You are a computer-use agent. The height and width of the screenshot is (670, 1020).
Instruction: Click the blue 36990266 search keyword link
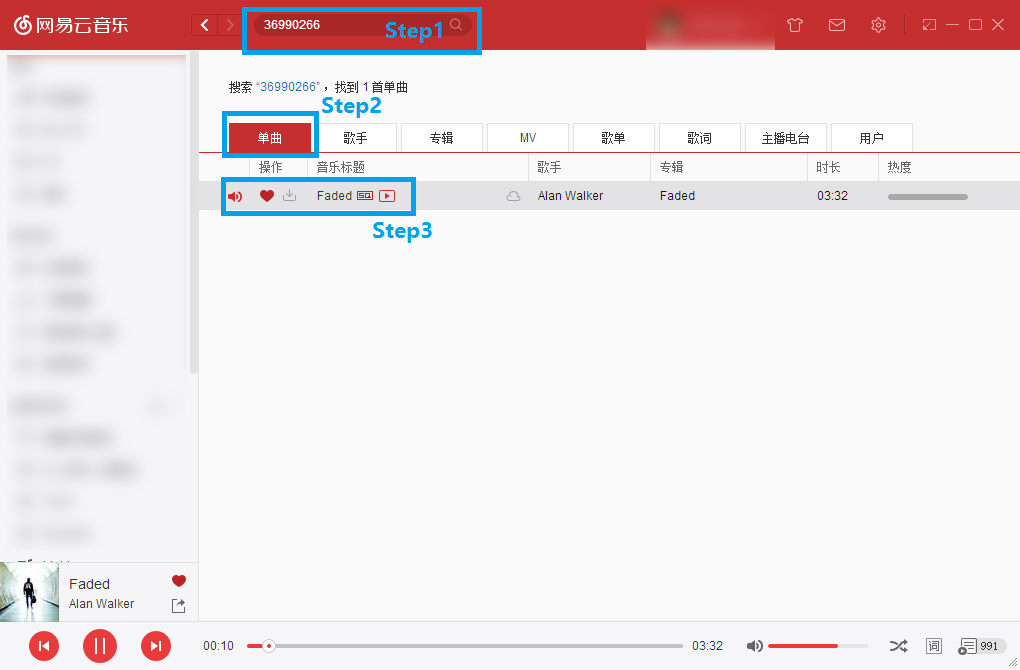click(x=288, y=87)
